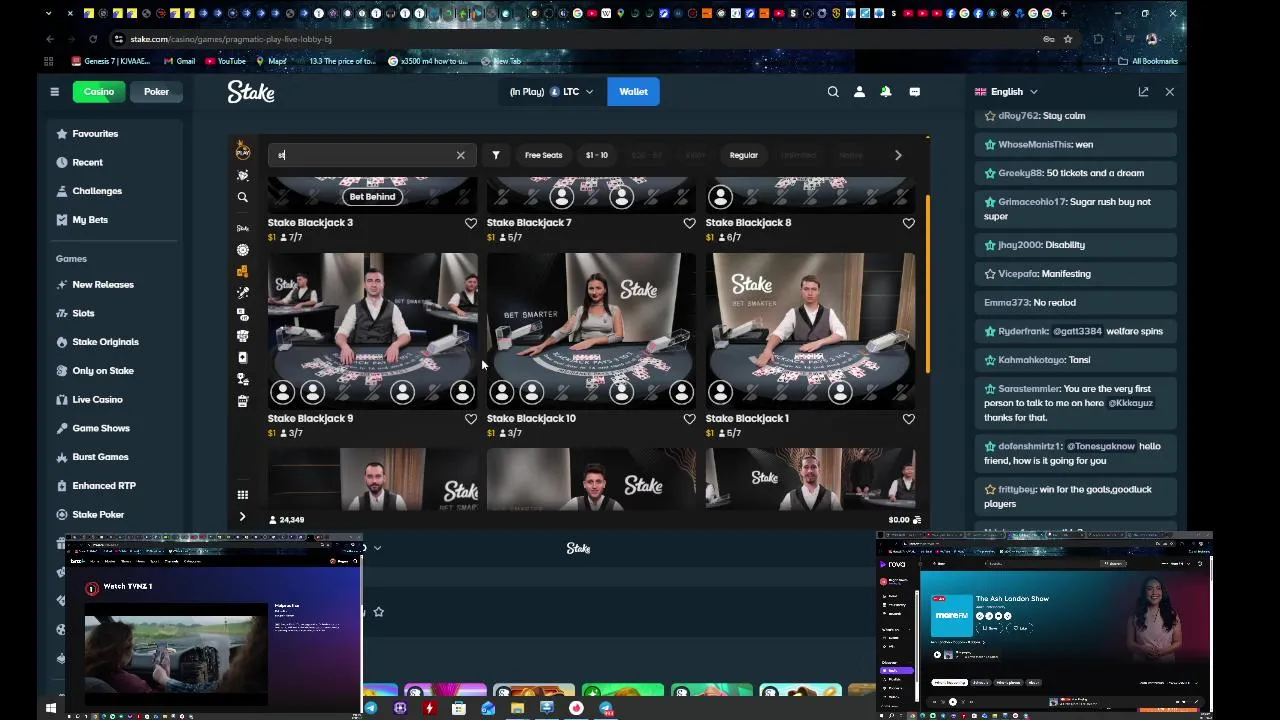Open the lobby magnifier search icon

pyautogui.click(x=242, y=197)
